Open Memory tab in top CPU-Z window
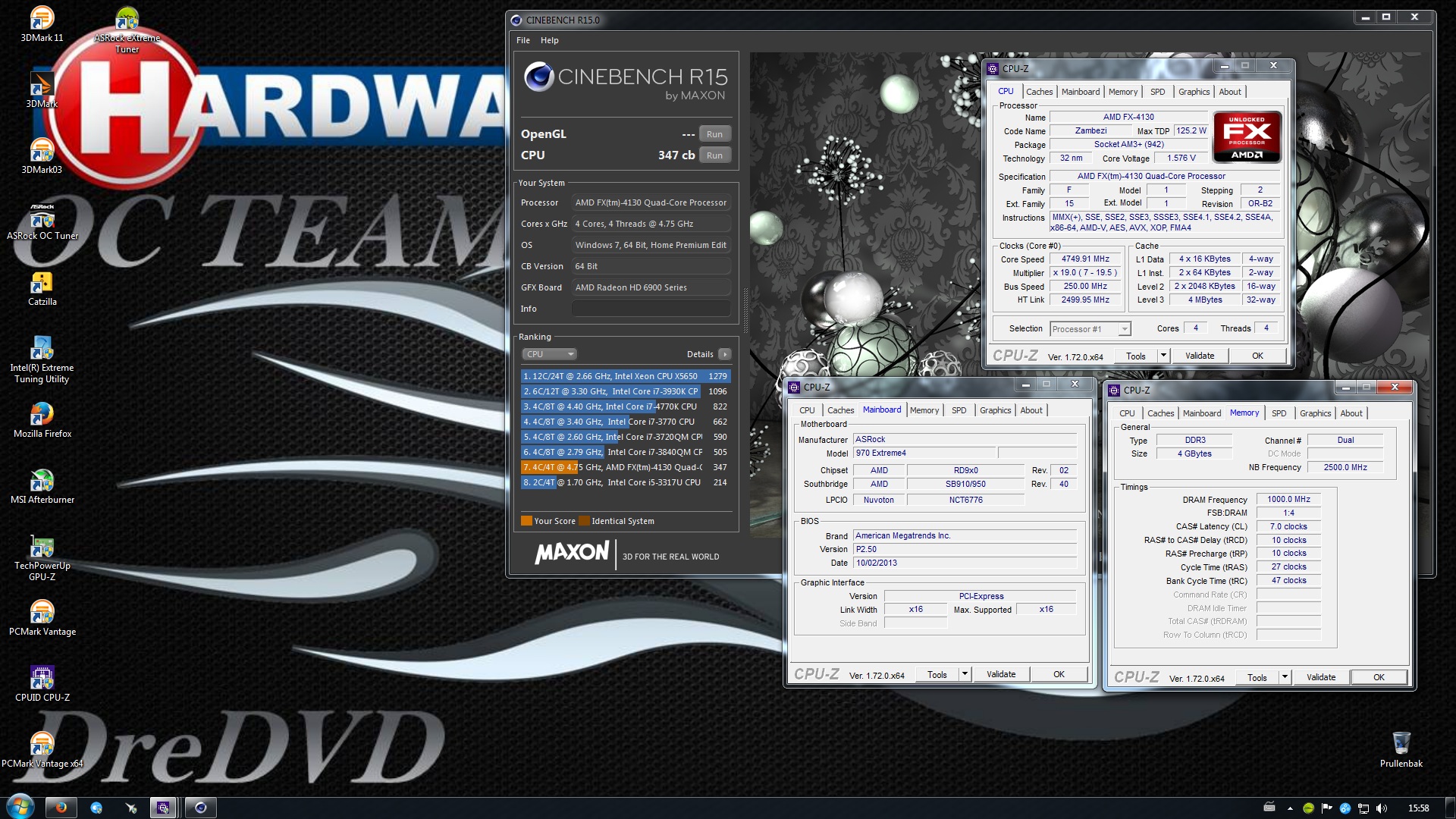This screenshot has width=1456, height=819. click(1123, 92)
